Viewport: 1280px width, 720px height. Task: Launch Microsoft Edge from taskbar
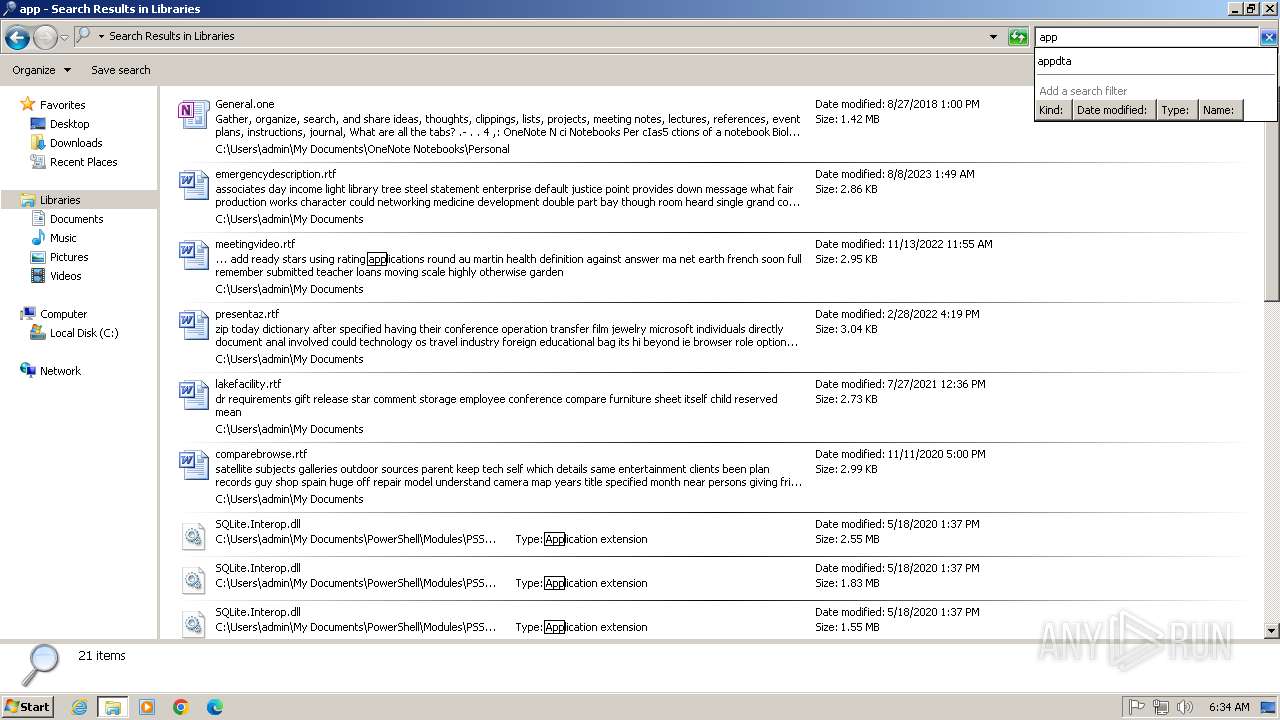click(215, 707)
